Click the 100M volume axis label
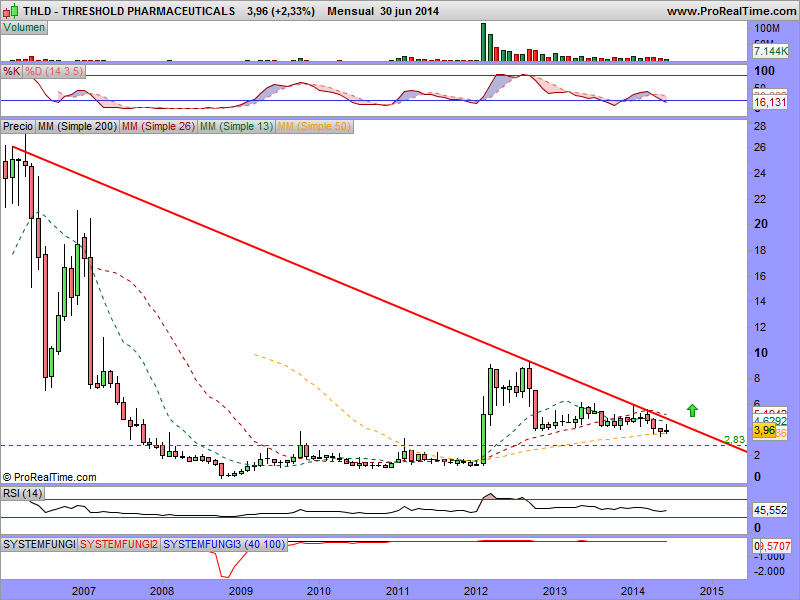 (767, 28)
